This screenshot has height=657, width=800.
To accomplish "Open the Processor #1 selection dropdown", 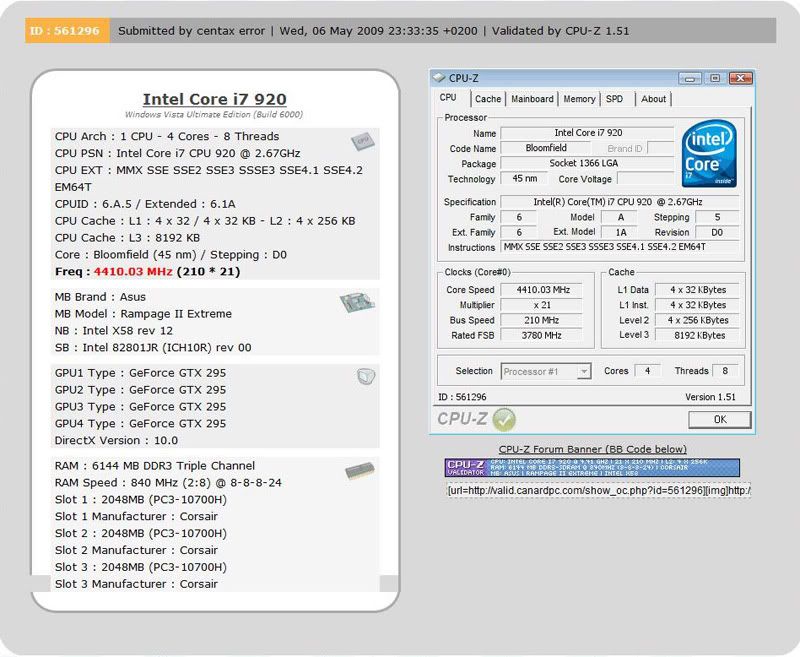I will 546,371.
